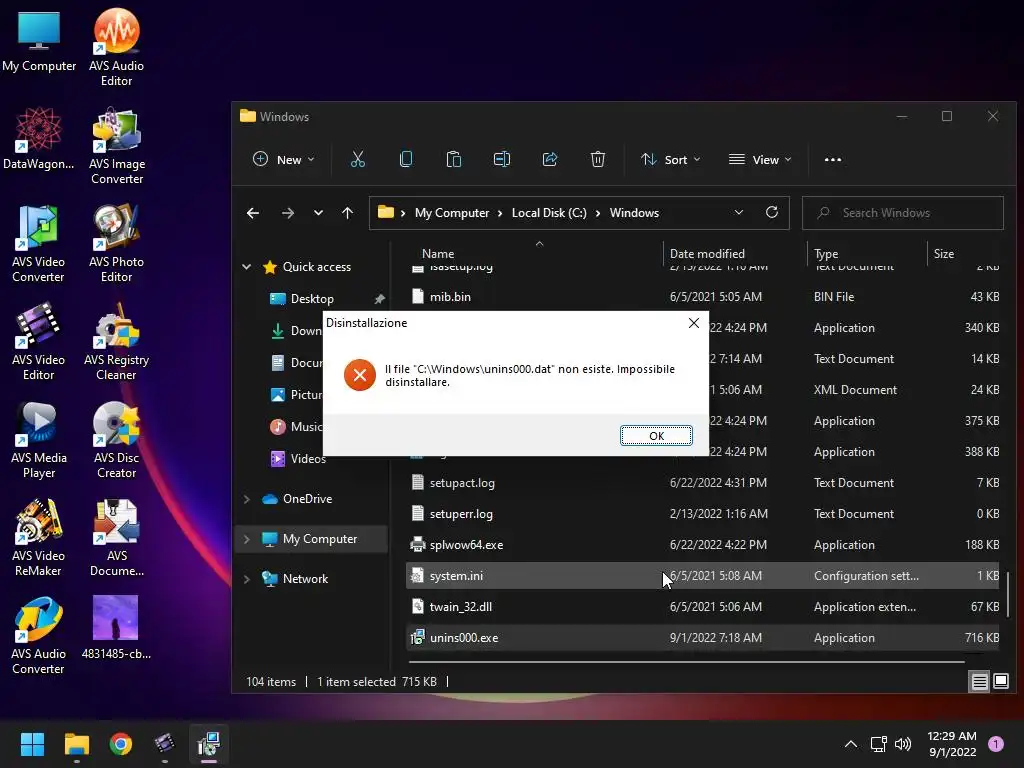Viewport: 1024px width, 768px height.
Task: Go up one folder level
Action: point(347,213)
